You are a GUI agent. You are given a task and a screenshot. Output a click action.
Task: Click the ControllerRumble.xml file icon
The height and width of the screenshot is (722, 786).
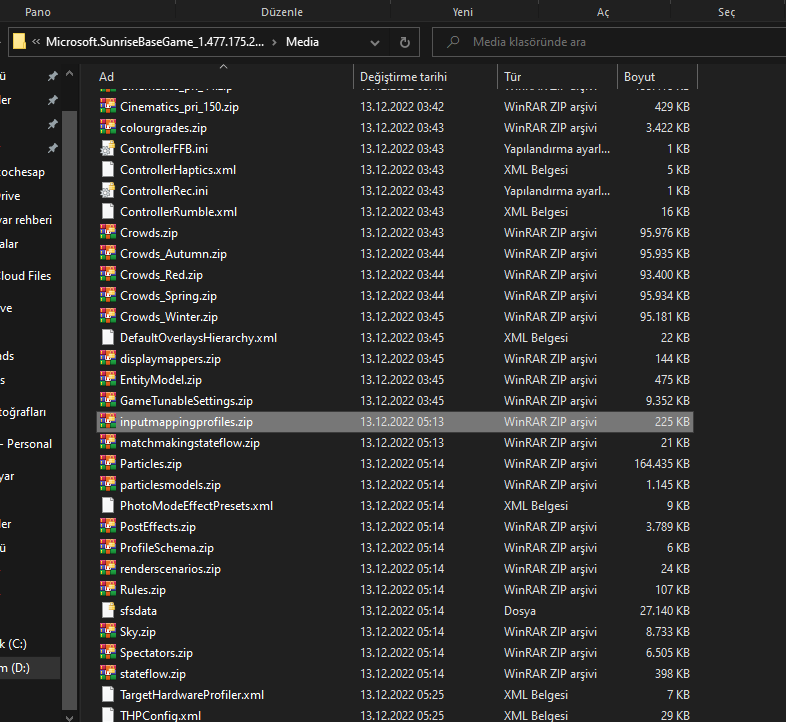108,212
